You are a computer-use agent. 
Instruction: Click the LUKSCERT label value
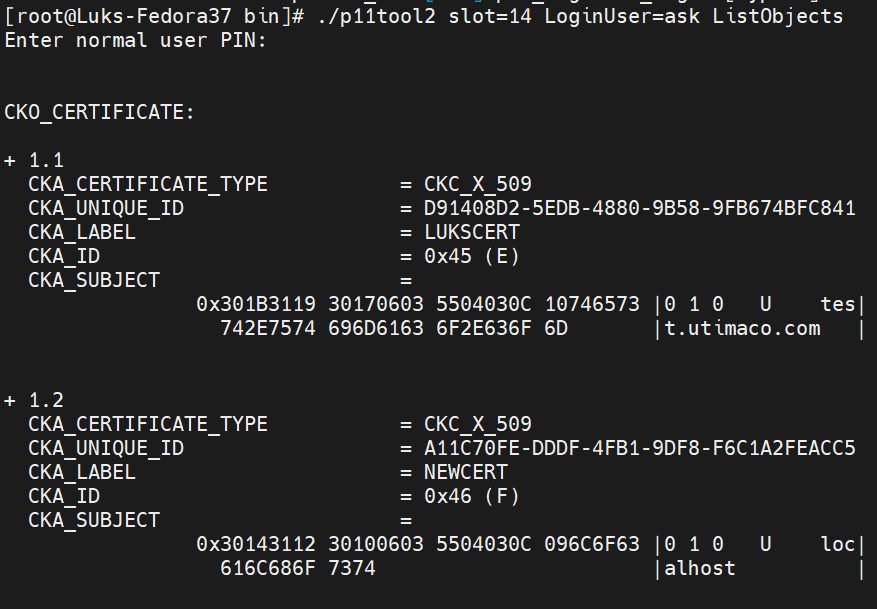coord(471,232)
